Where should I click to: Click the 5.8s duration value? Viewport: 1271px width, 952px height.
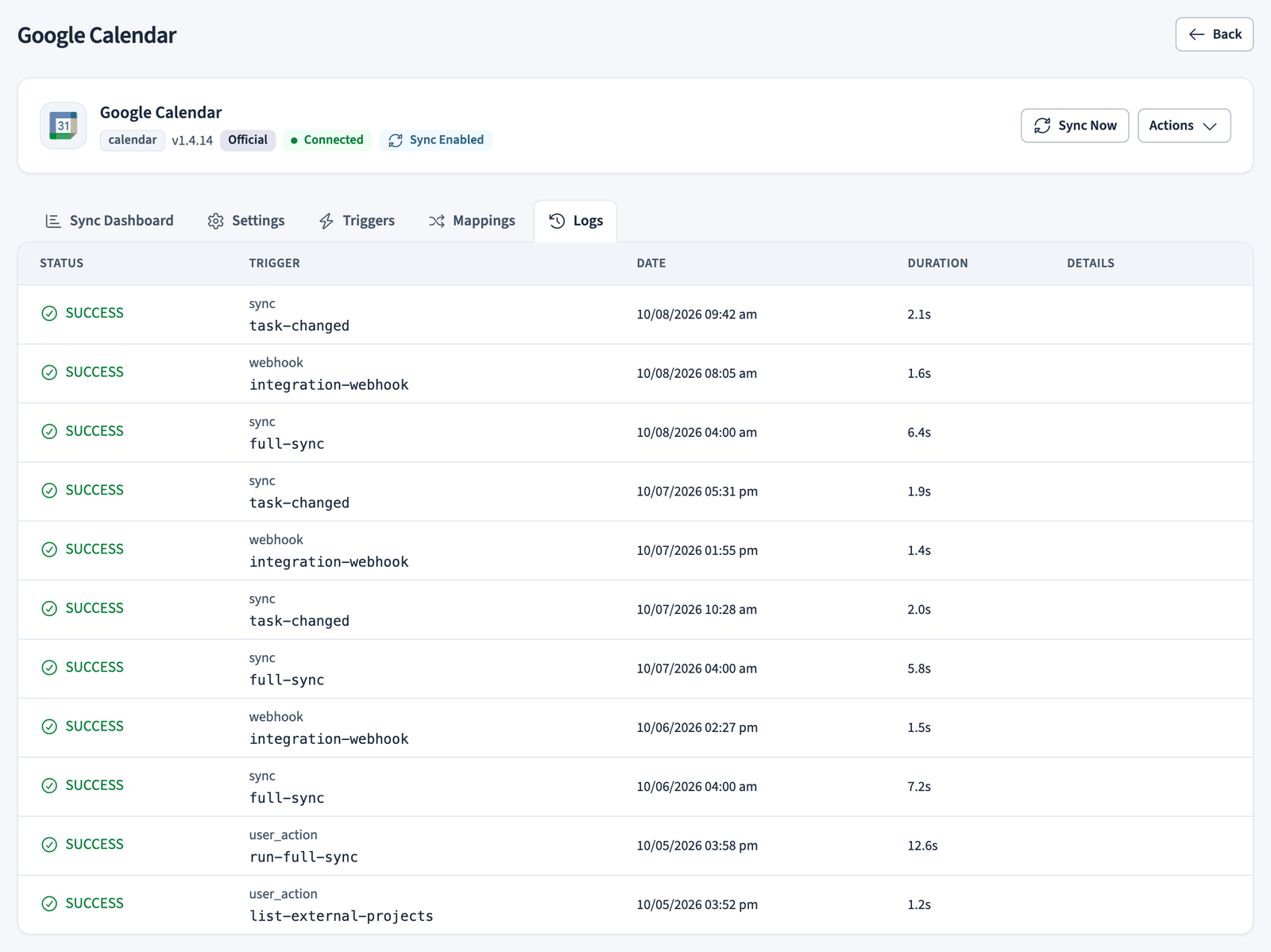[x=919, y=669]
